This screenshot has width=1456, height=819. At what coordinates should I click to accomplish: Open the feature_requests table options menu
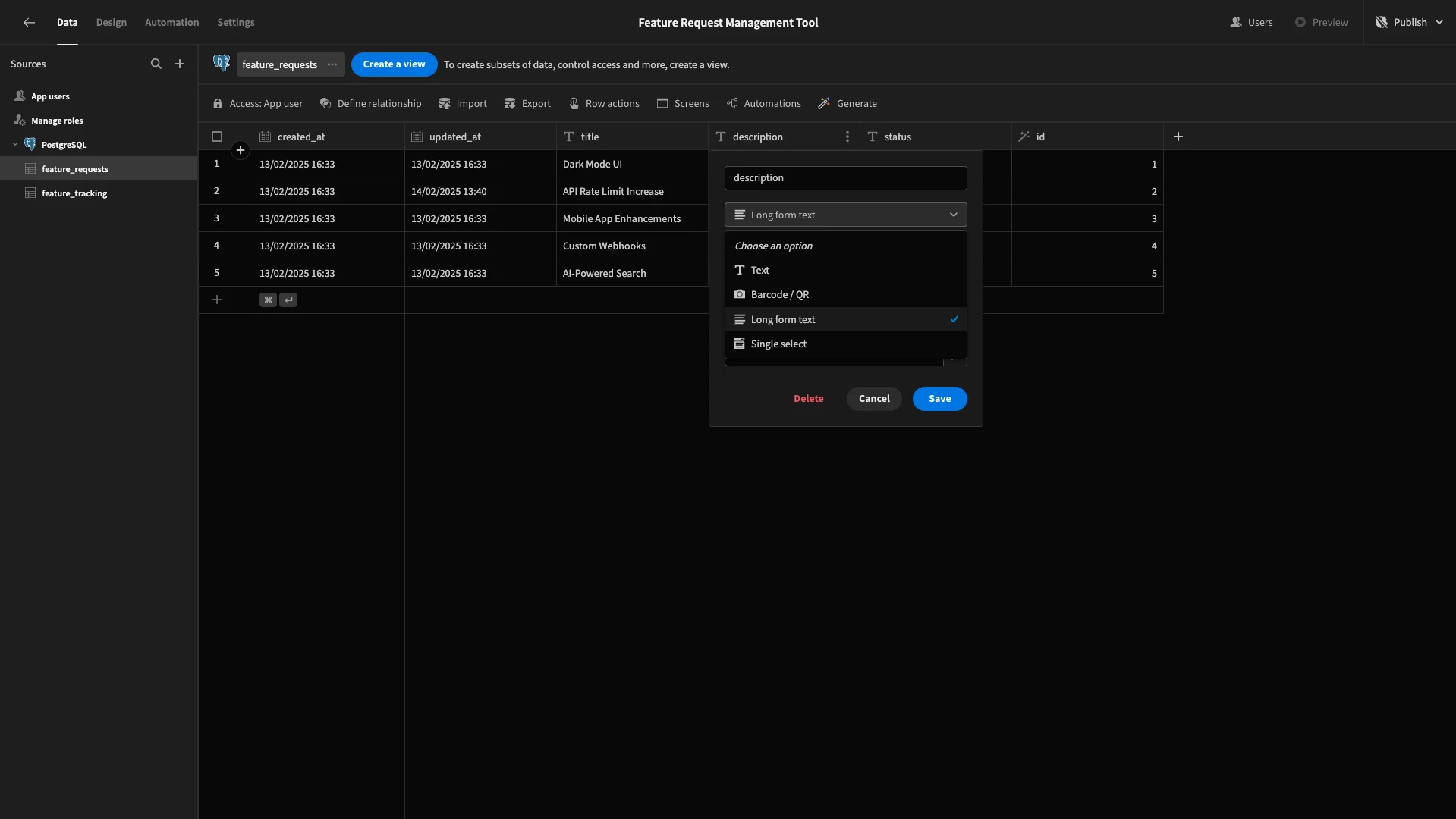coord(332,64)
